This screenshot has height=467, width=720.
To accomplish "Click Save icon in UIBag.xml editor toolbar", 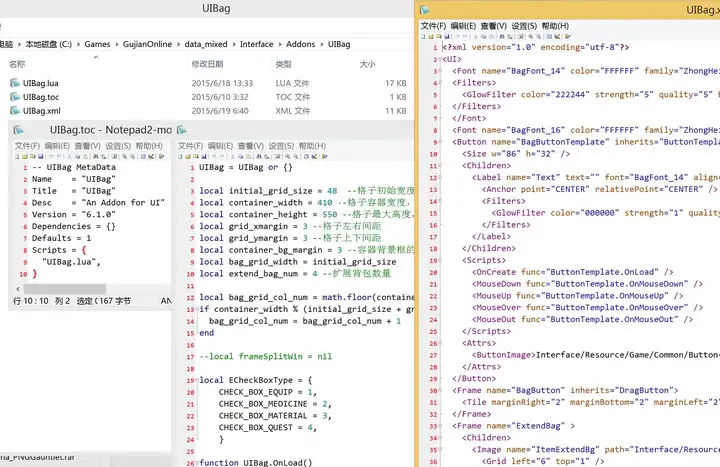I will coord(446,36).
